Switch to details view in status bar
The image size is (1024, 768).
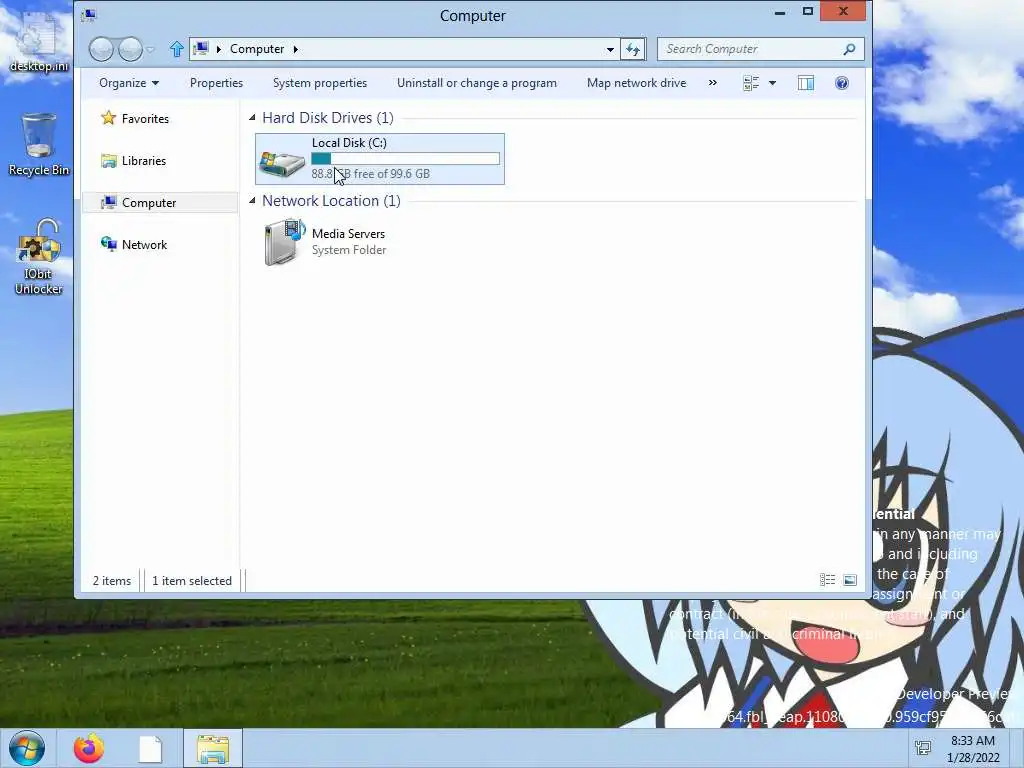pyautogui.click(x=827, y=580)
